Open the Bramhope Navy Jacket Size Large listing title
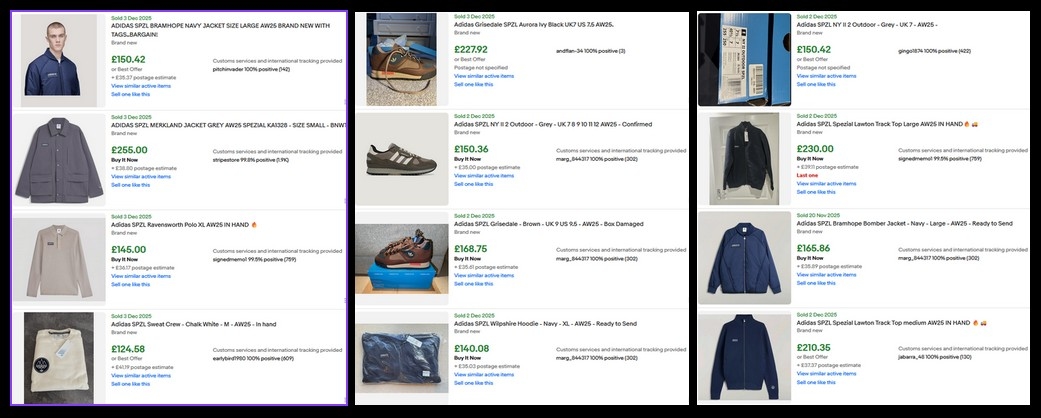The image size is (1041, 418). (226, 27)
